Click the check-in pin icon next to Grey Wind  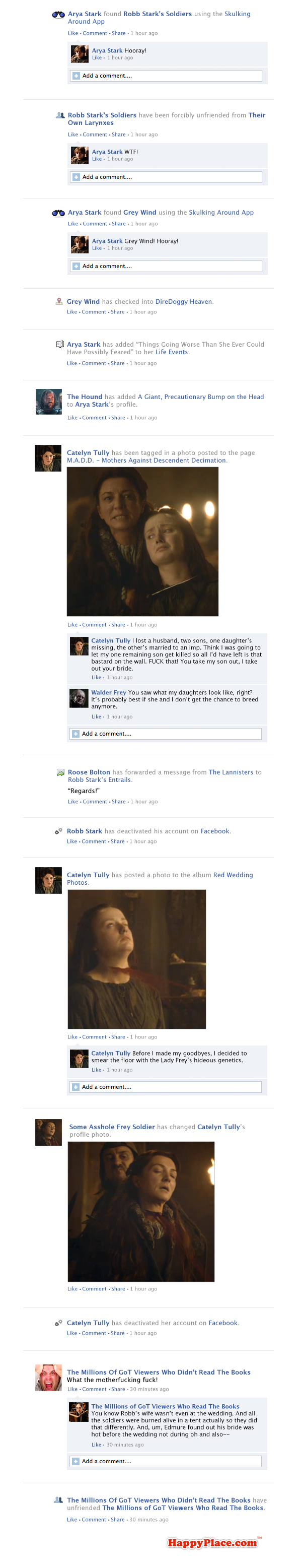(59, 301)
